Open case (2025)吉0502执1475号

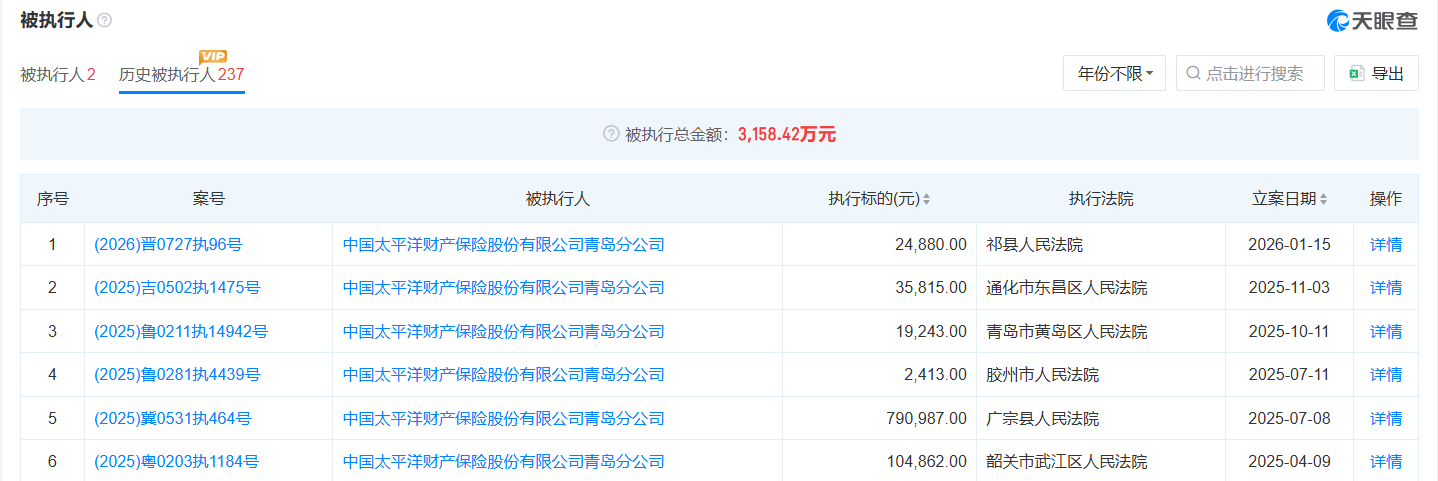pyautogui.click(x=177, y=288)
